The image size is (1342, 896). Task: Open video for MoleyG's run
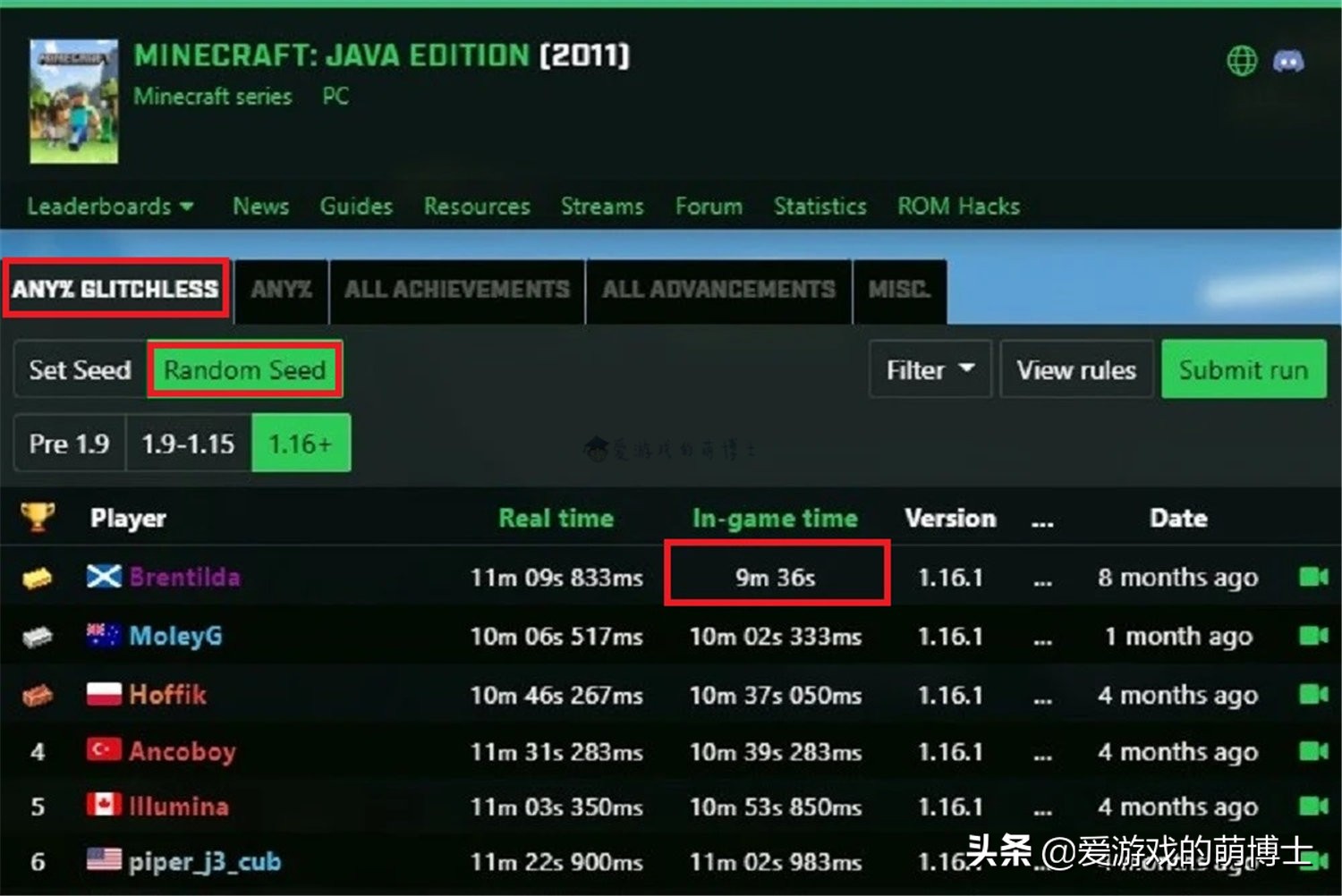pos(1313,636)
